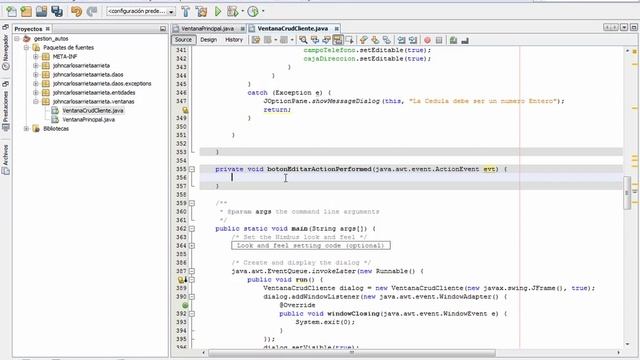Click the New File toolbar icon
Viewport: 640px width, 360px height.
[11, 11]
